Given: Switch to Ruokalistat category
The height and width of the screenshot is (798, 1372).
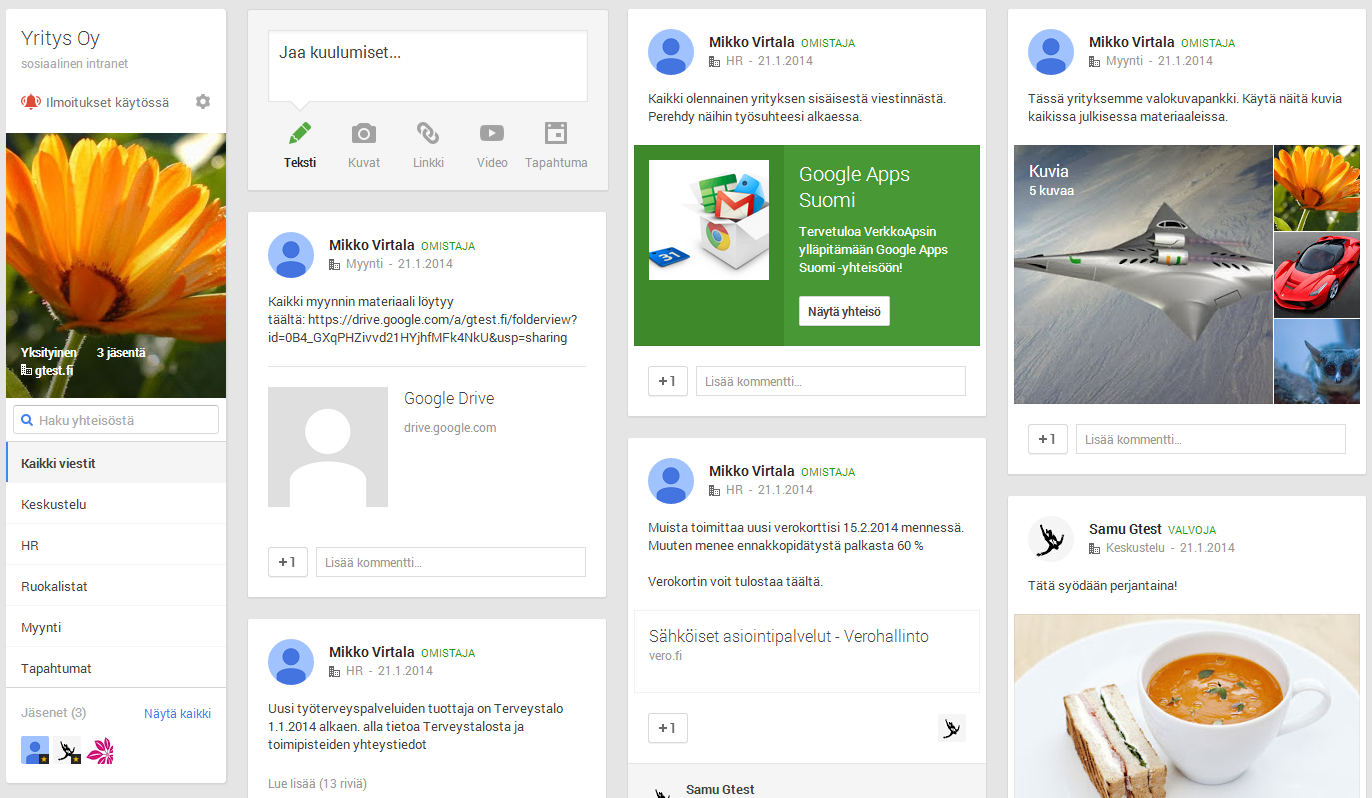Looking at the screenshot, I should [54, 587].
